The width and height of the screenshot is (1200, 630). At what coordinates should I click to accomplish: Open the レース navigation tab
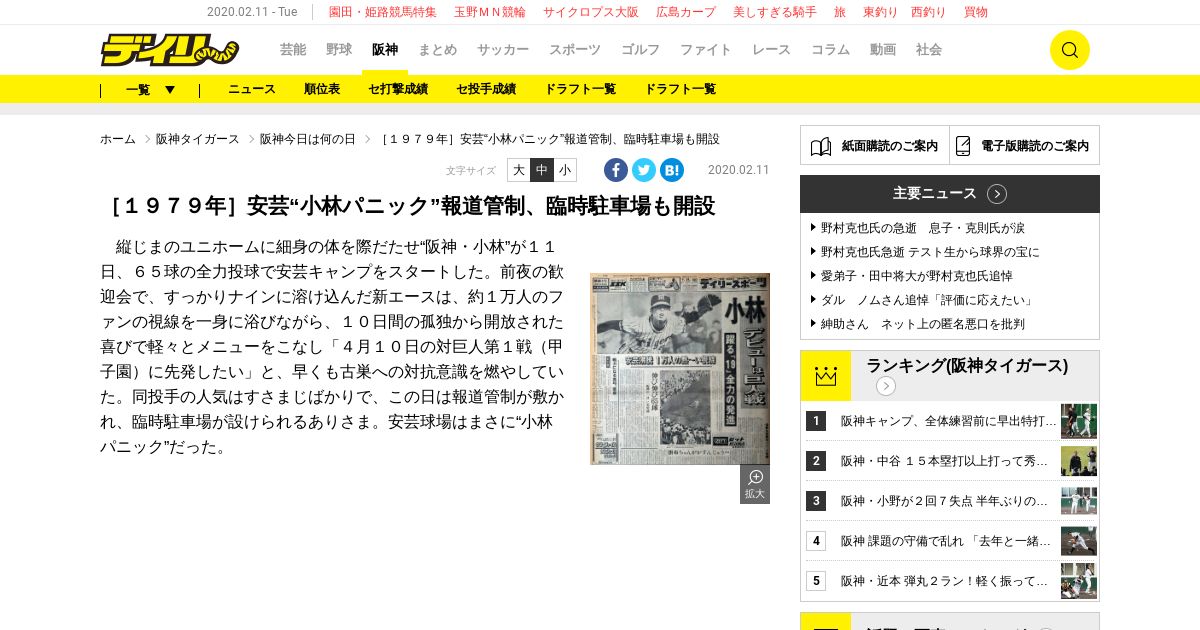pyautogui.click(x=771, y=49)
